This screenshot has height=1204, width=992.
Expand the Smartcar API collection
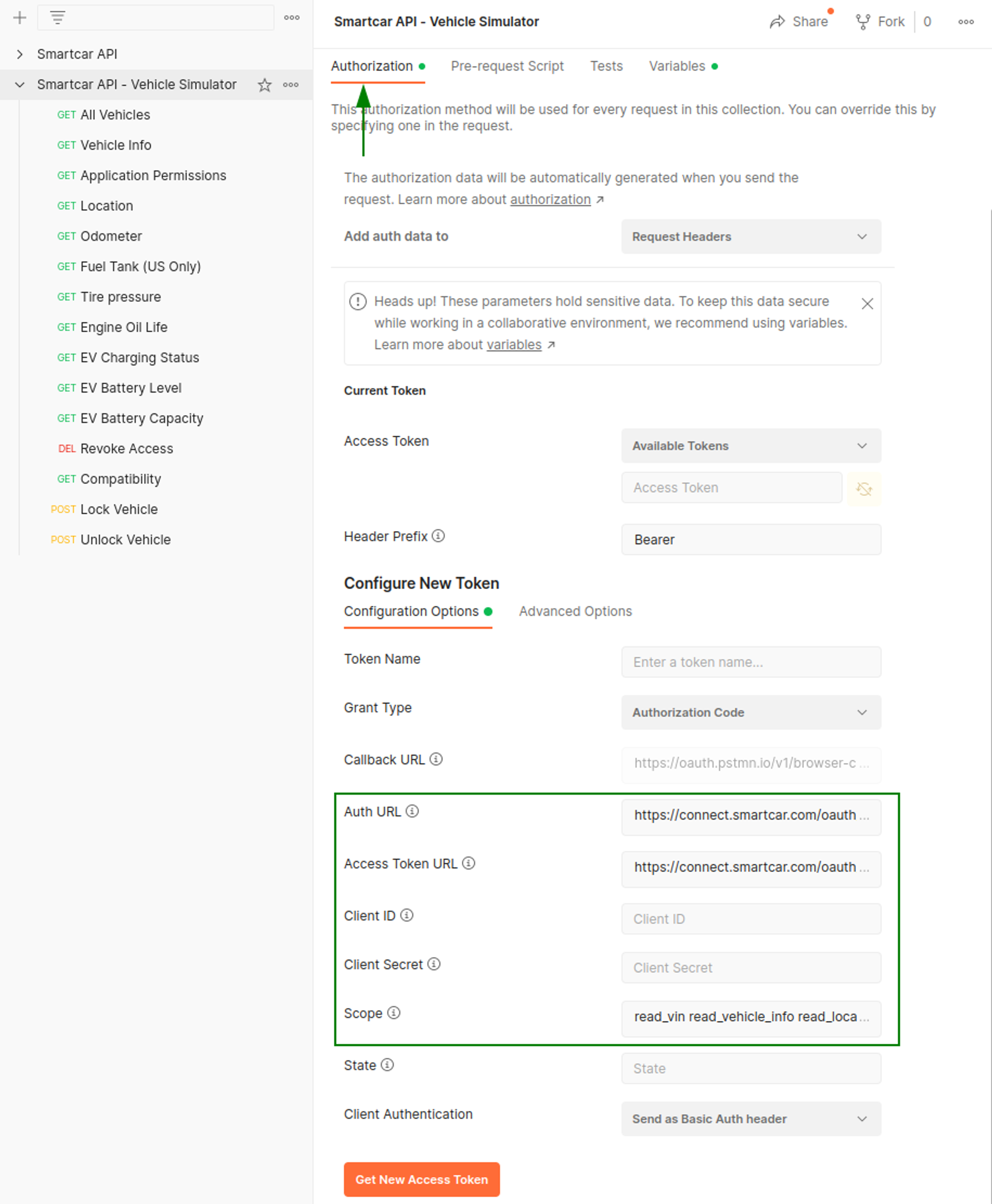click(20, 54)
